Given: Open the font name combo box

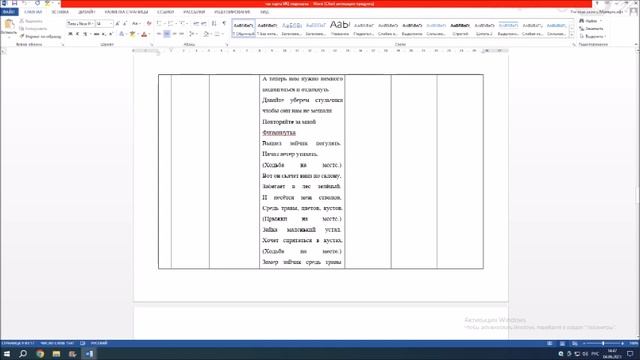Looking at the screenshot, I should (80, 24).
